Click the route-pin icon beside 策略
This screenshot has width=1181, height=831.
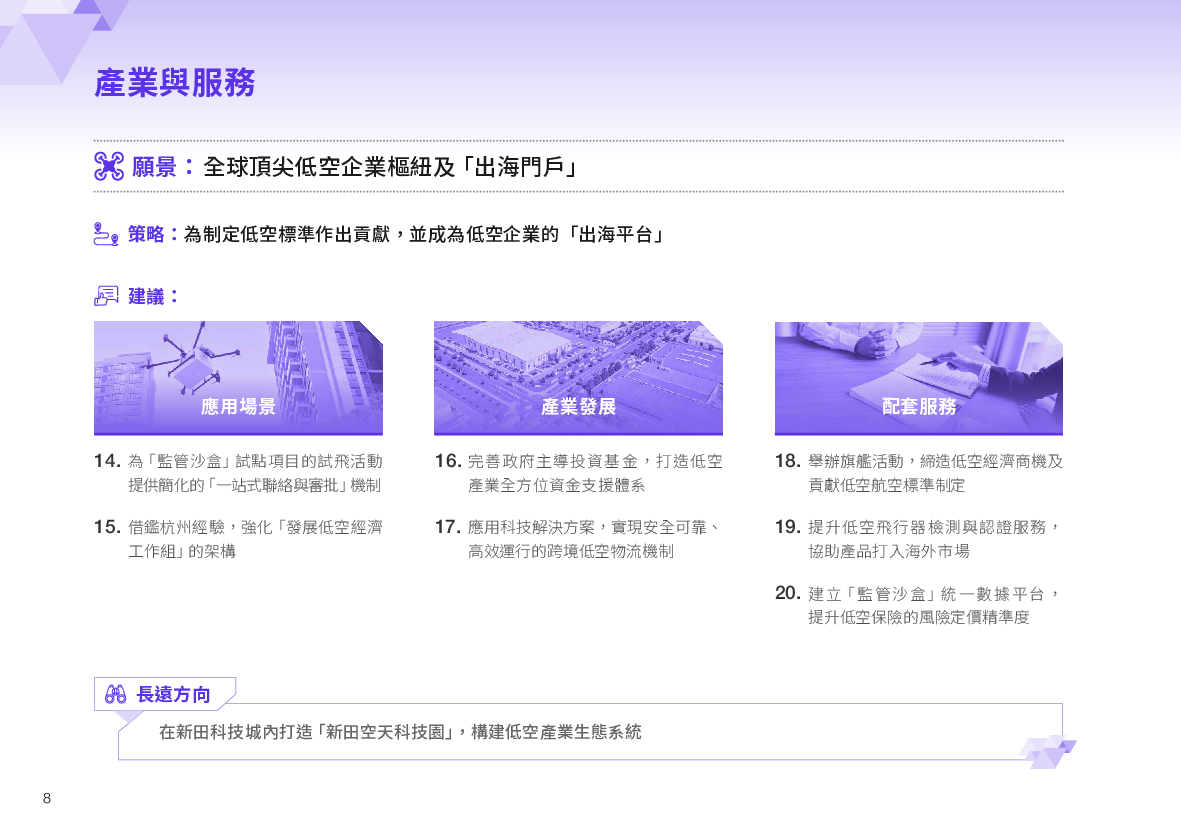click(x=106, y=234)
